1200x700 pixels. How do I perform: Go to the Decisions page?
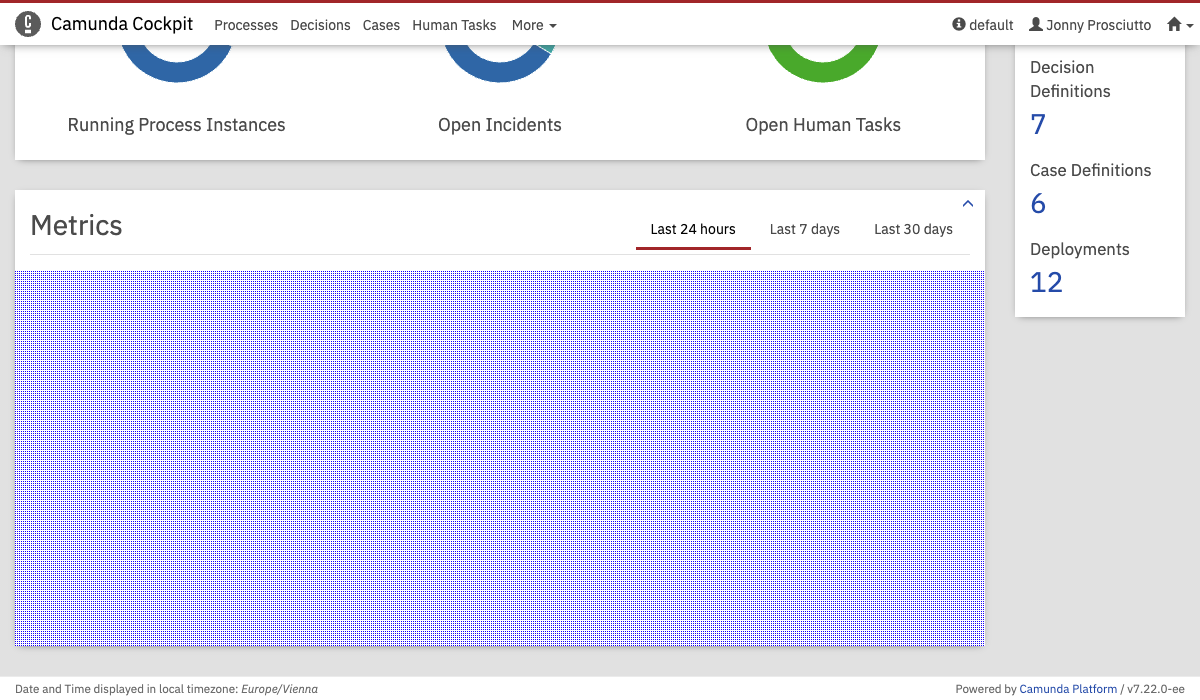pos(320,25)
